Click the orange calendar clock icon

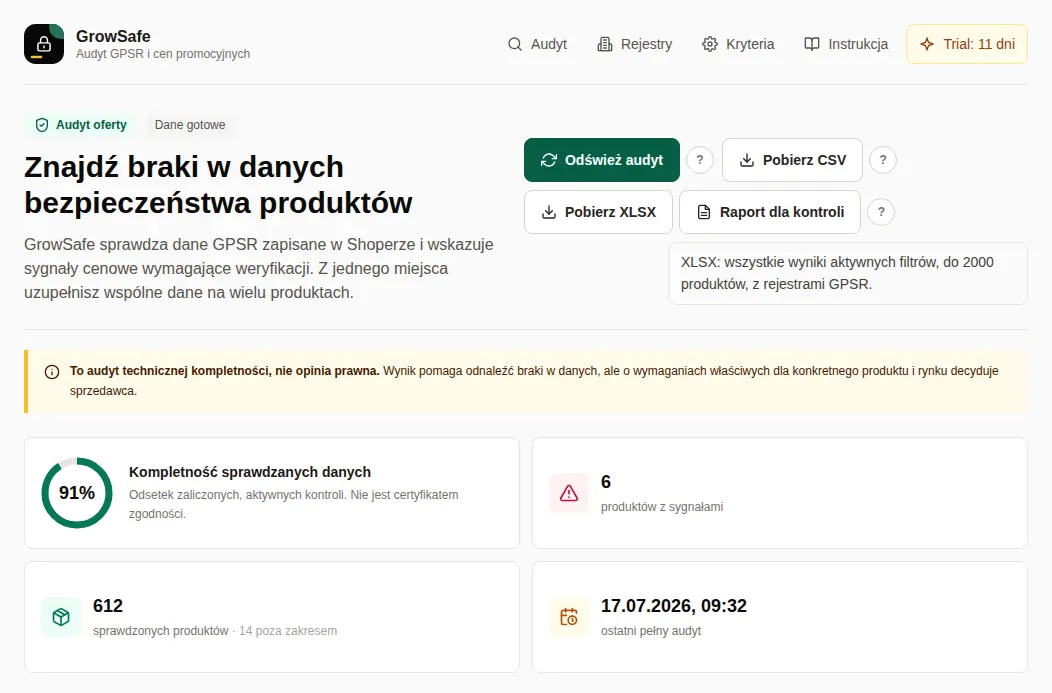pyautogui.click(x=569, y=617)
